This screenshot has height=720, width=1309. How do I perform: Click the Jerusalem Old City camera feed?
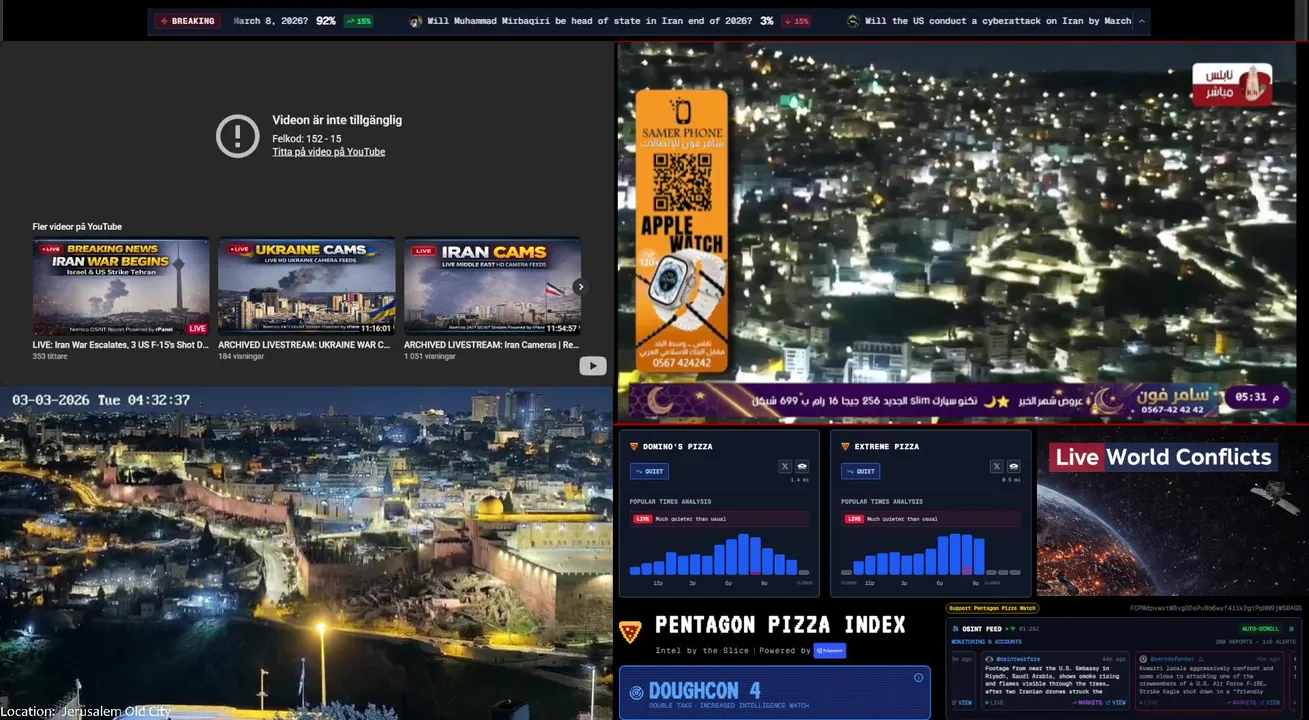click(306, 553)
